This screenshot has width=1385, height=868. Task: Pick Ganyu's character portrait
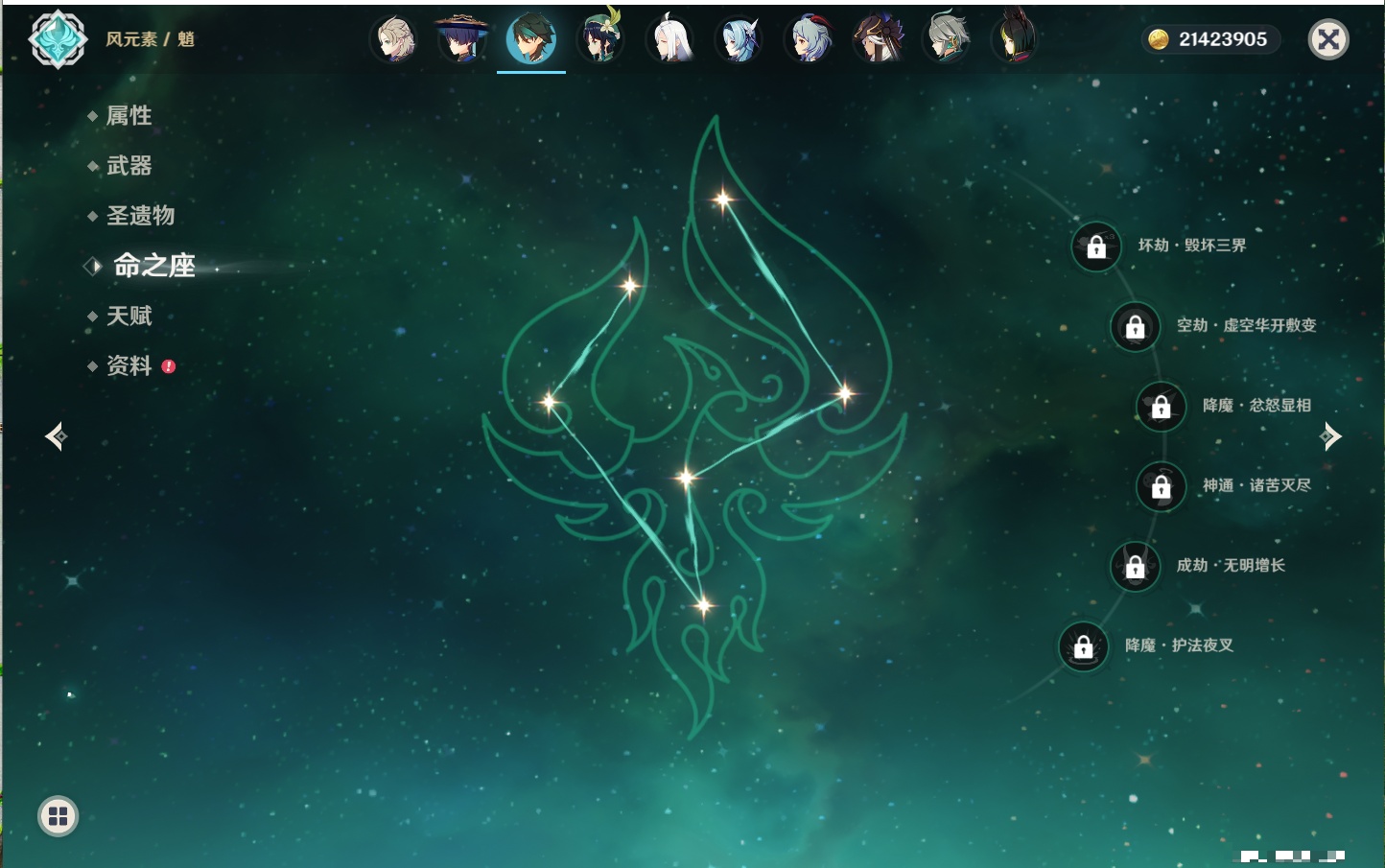809,39
